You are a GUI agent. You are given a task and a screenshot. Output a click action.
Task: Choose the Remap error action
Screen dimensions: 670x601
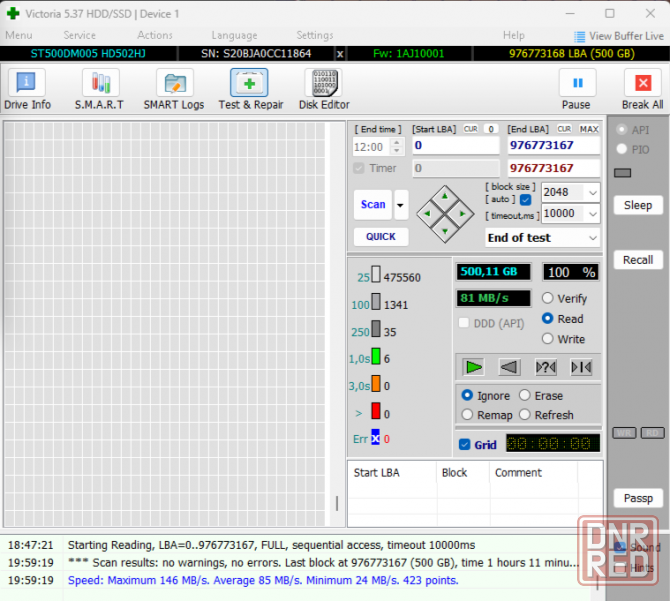468,415
